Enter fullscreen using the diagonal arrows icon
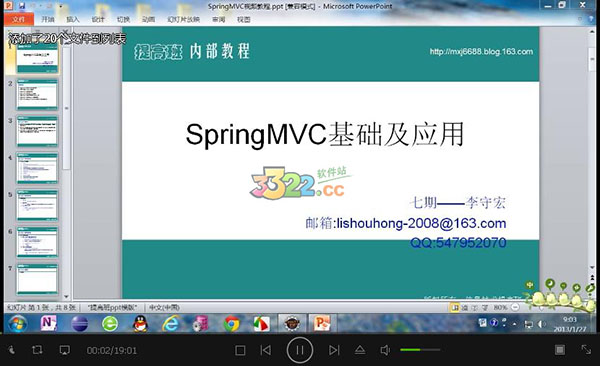This screenshot has width=600, height=366. [586, 349]
